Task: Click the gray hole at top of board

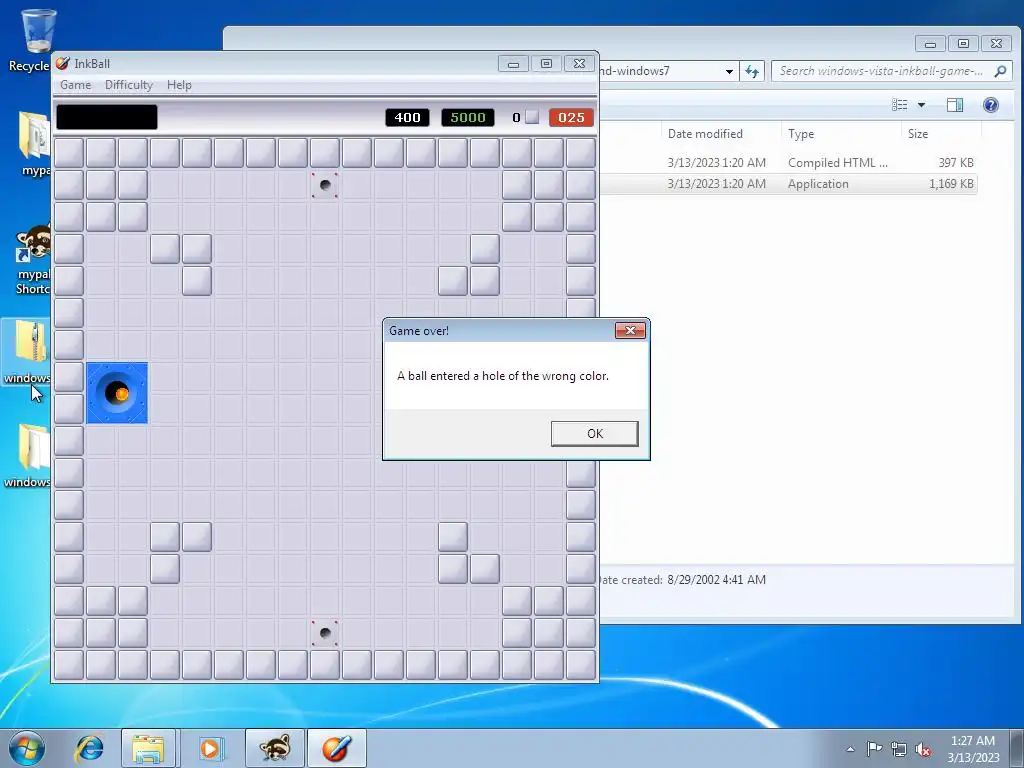Action: pyautogui.click(x=325, y=185)
